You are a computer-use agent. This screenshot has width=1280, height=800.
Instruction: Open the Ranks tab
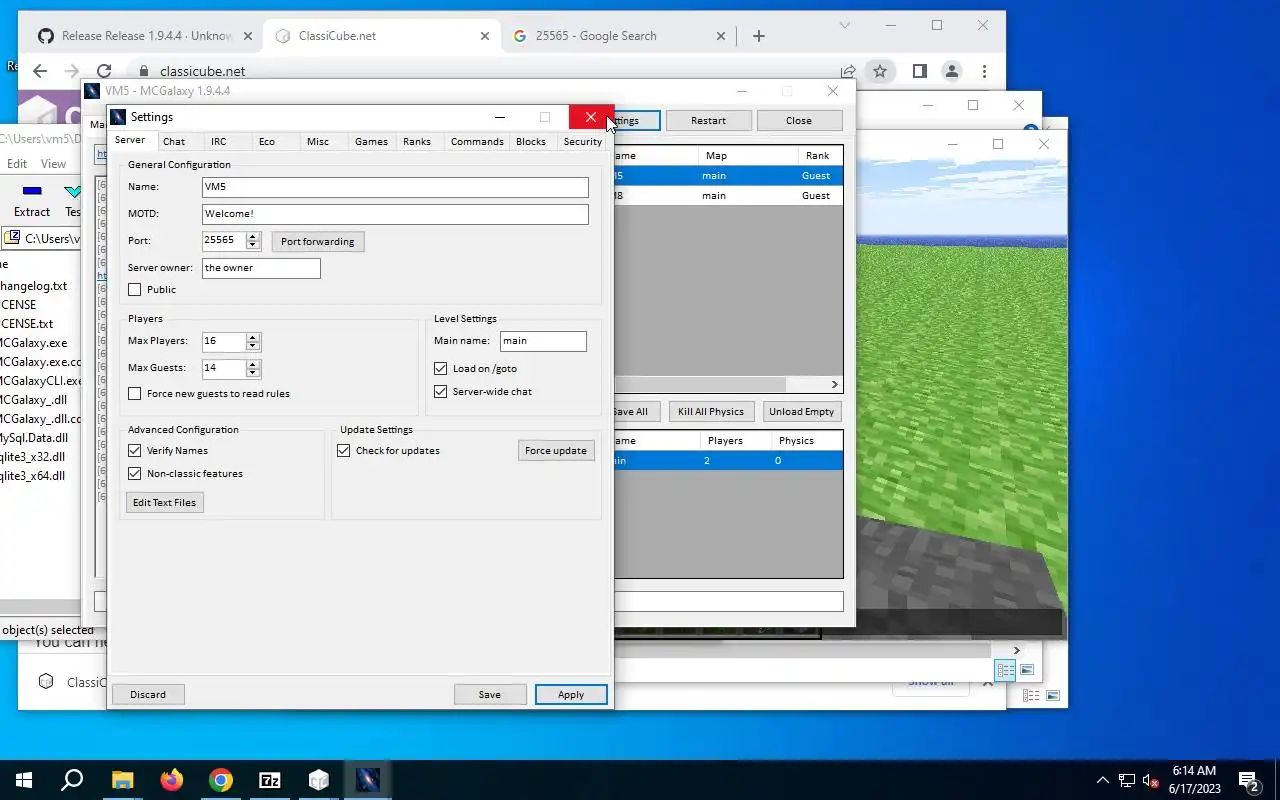(417, 141)
